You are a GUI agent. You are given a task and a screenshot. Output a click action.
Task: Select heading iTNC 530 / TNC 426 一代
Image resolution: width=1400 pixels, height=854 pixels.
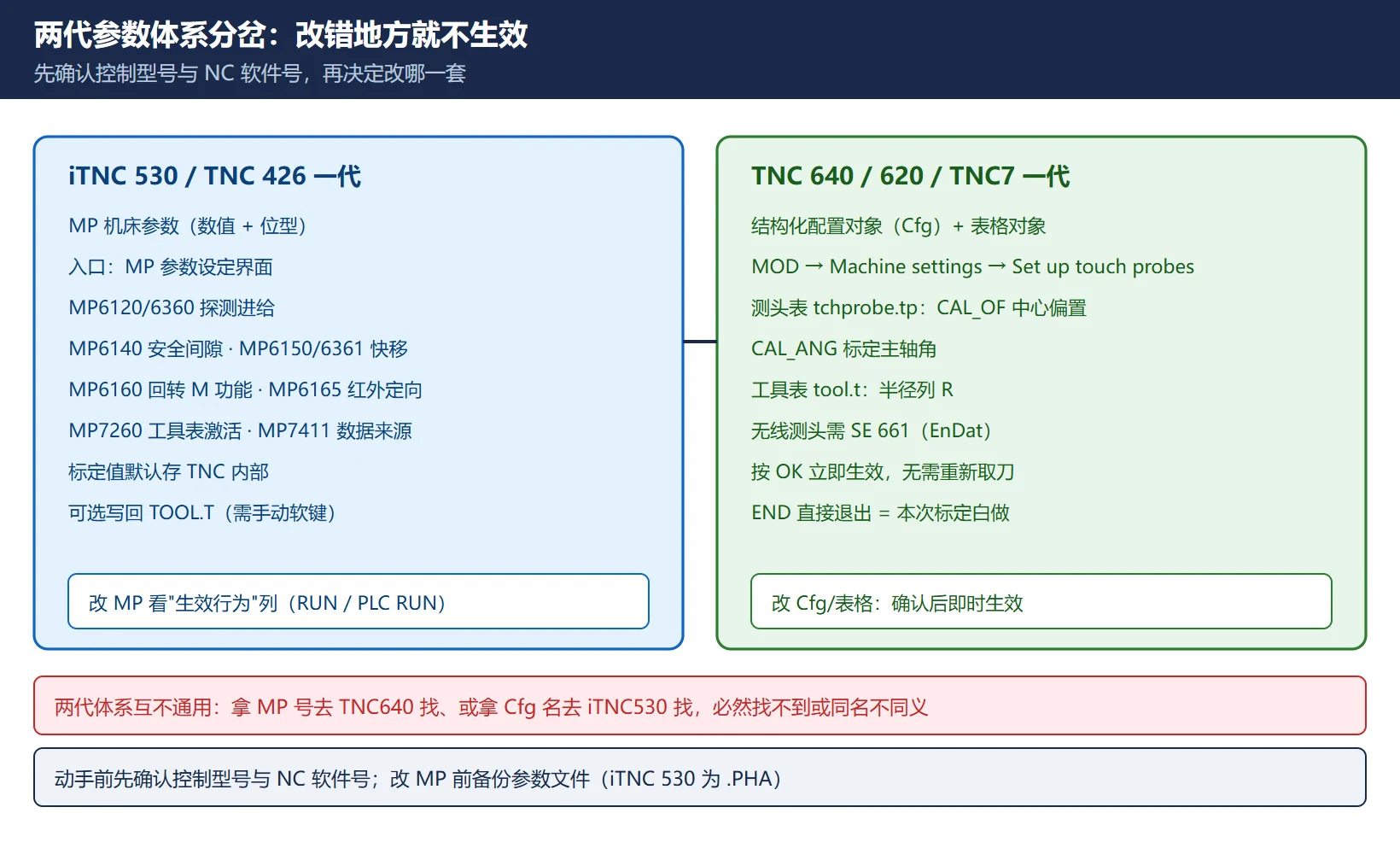(215, 176)
